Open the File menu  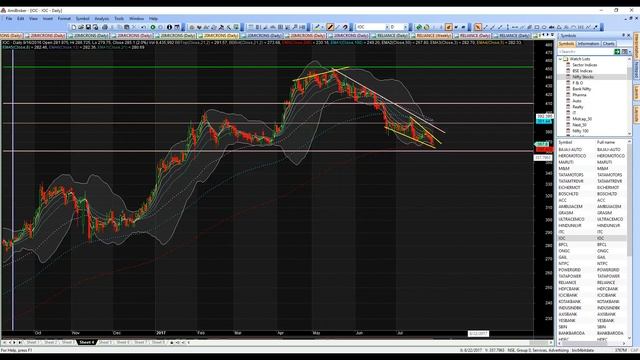[9, 18]
